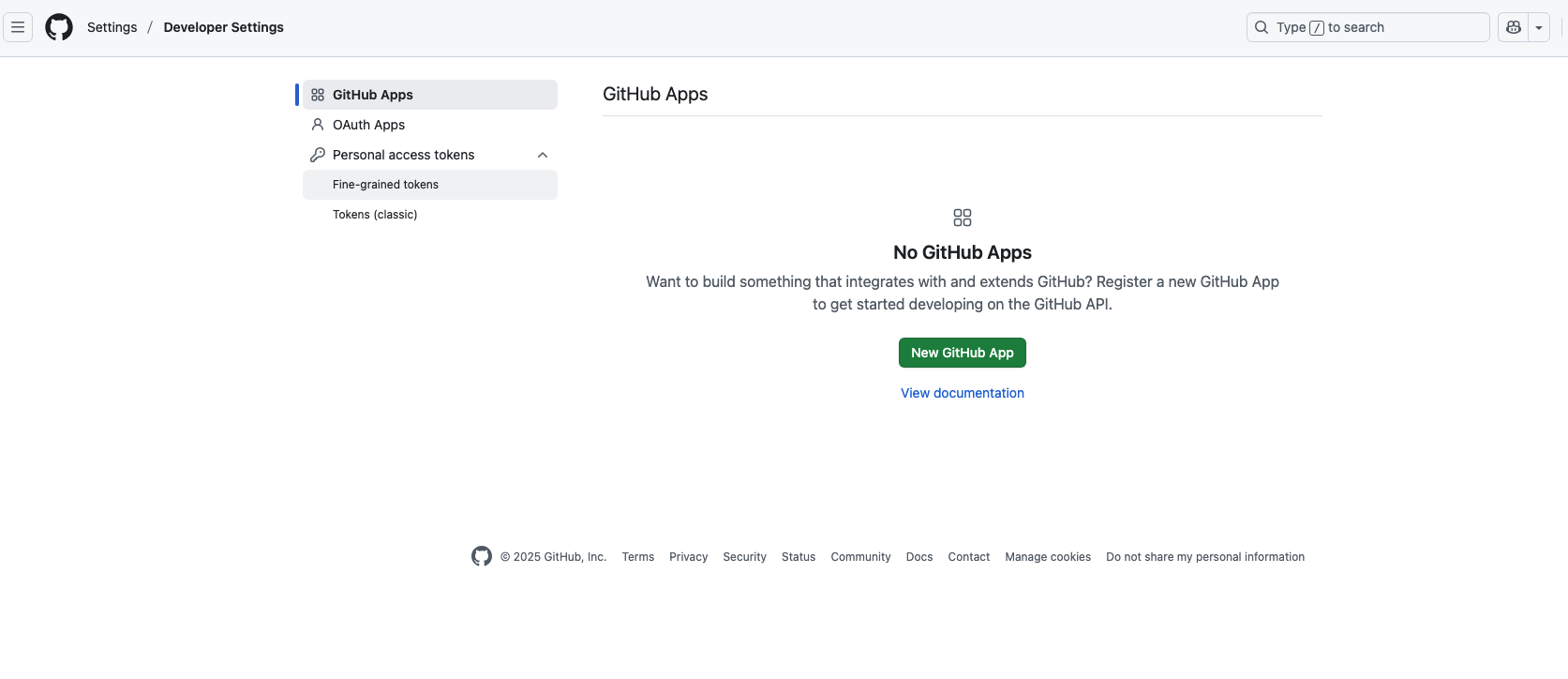Viewport: 1568px width, 679px height.
Task: Open the Security footer link
Action: pos(745,557)
